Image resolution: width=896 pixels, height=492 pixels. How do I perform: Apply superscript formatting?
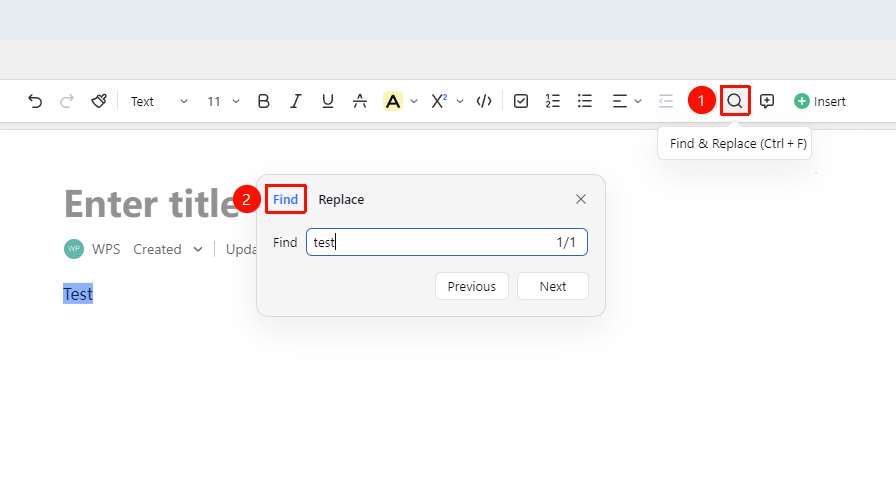(x=439, y=101)
